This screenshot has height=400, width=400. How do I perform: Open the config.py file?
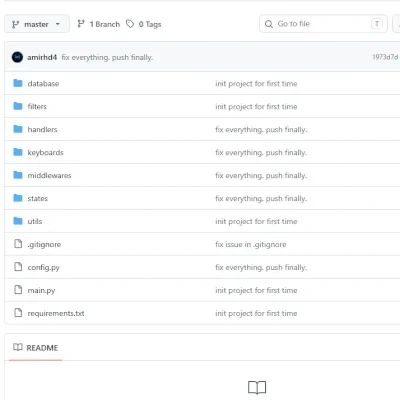click(x=44, y=267)
